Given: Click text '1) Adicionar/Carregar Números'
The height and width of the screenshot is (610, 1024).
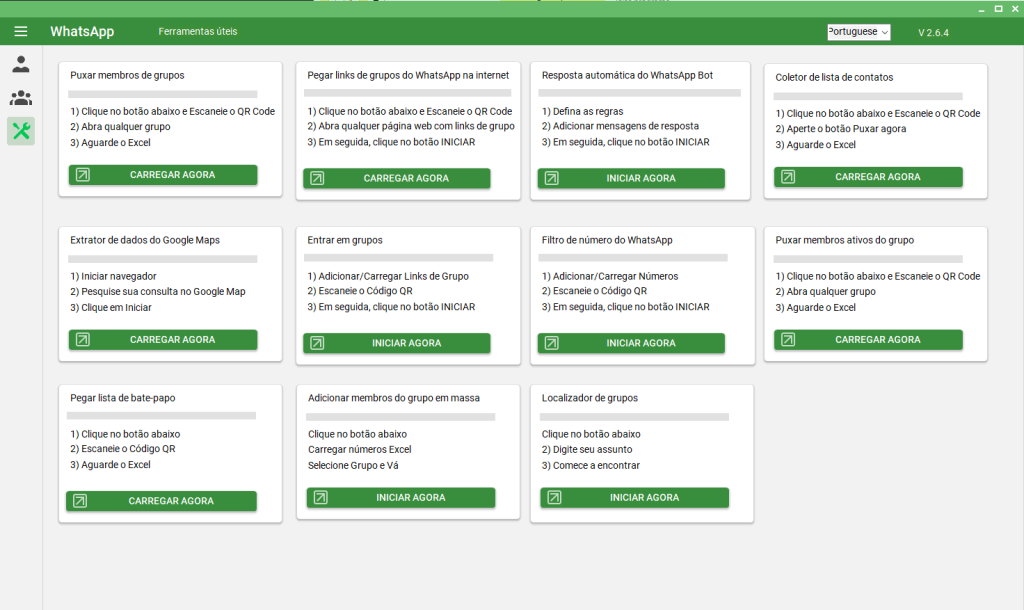Looking at the screenshot, I should coord(610,276).
